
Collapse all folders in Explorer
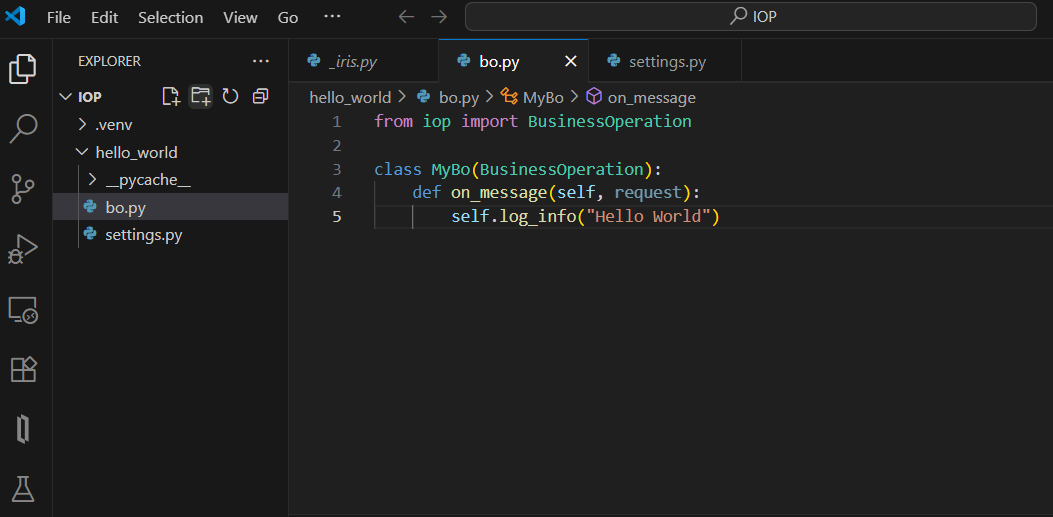(260, 96)
